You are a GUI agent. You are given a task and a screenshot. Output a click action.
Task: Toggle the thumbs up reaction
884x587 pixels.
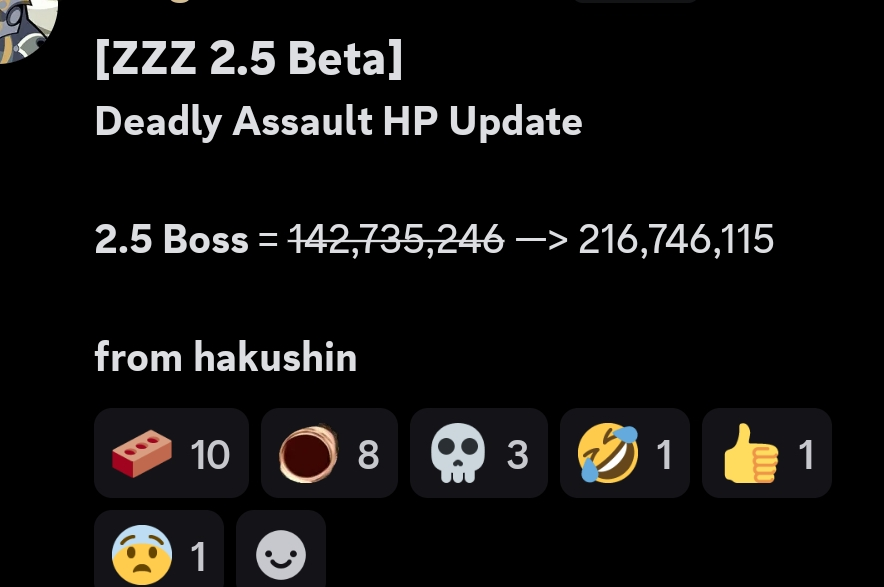767,453
